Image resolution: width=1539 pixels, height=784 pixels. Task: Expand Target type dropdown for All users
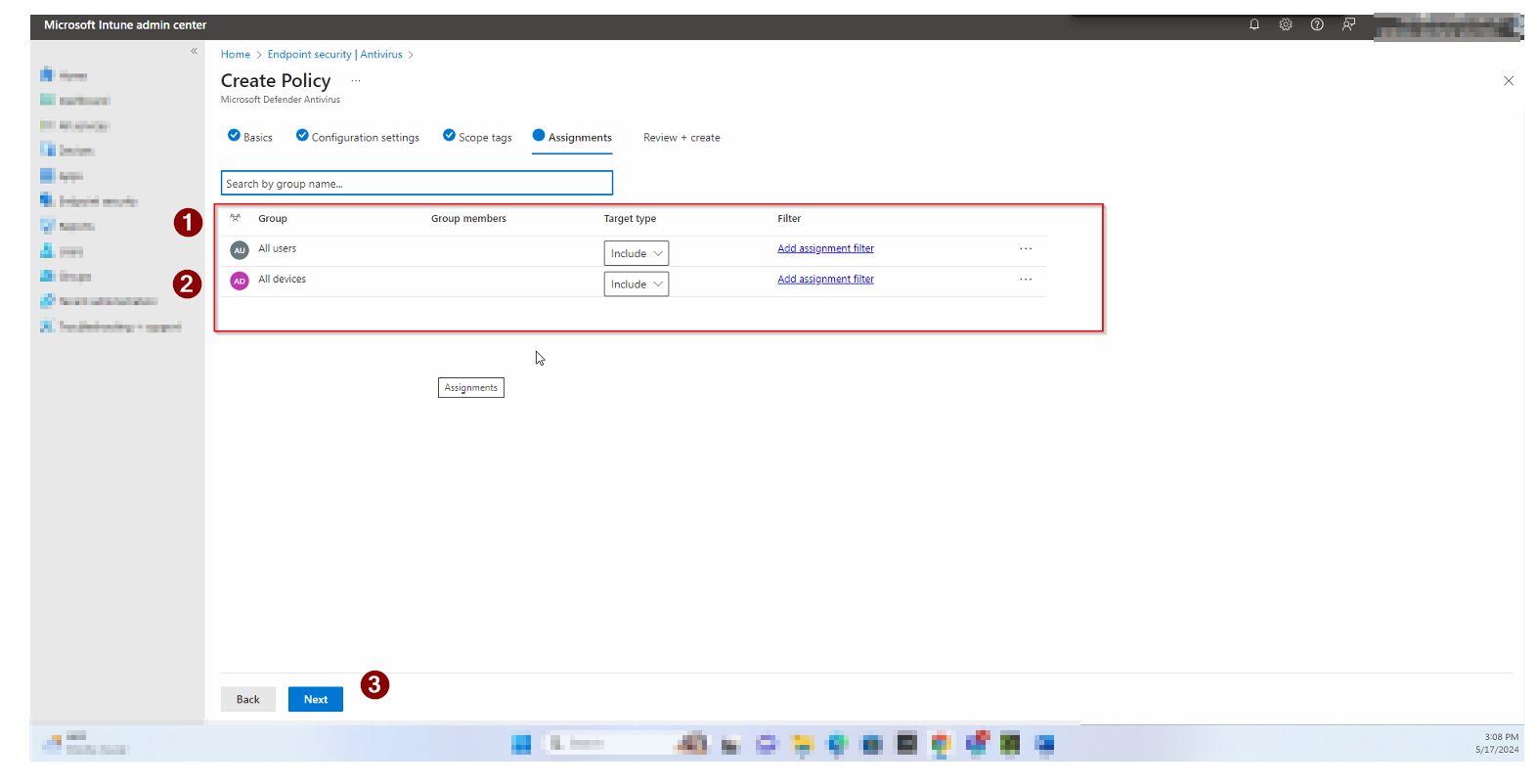click(x=637, y=253)
